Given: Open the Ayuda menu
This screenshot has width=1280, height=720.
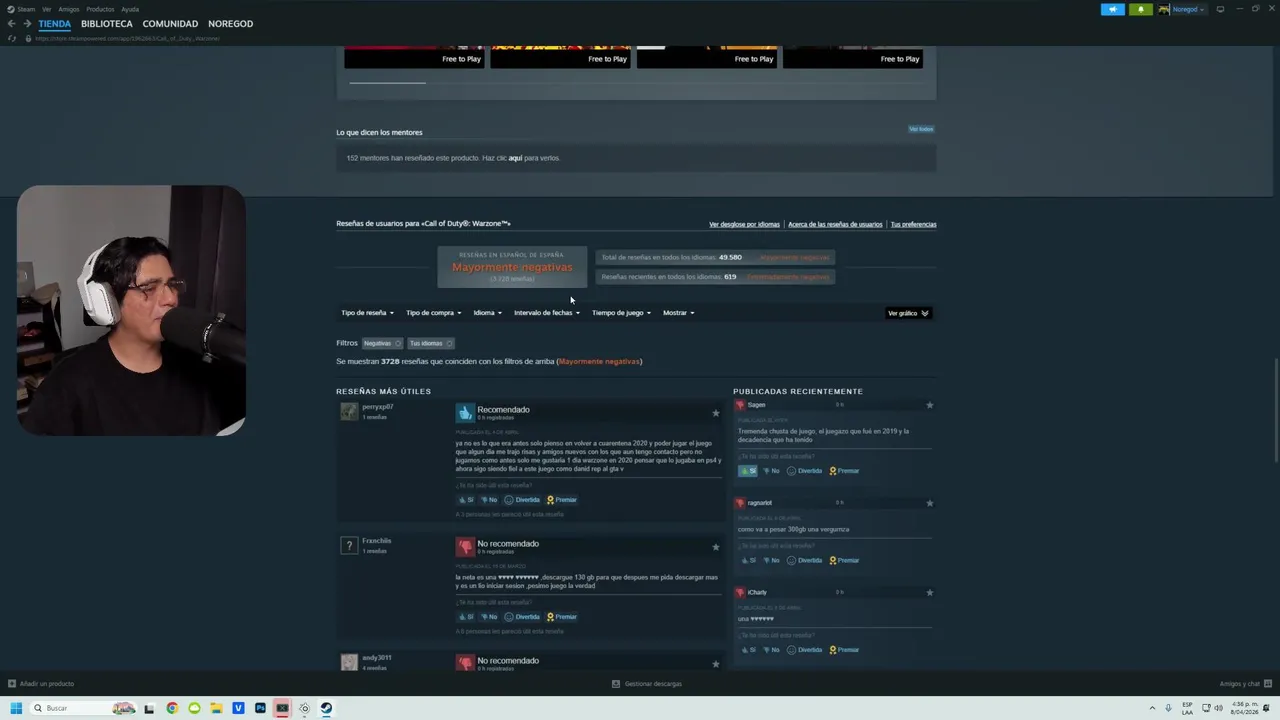Looking at the screenshot, I should (130, 9).
